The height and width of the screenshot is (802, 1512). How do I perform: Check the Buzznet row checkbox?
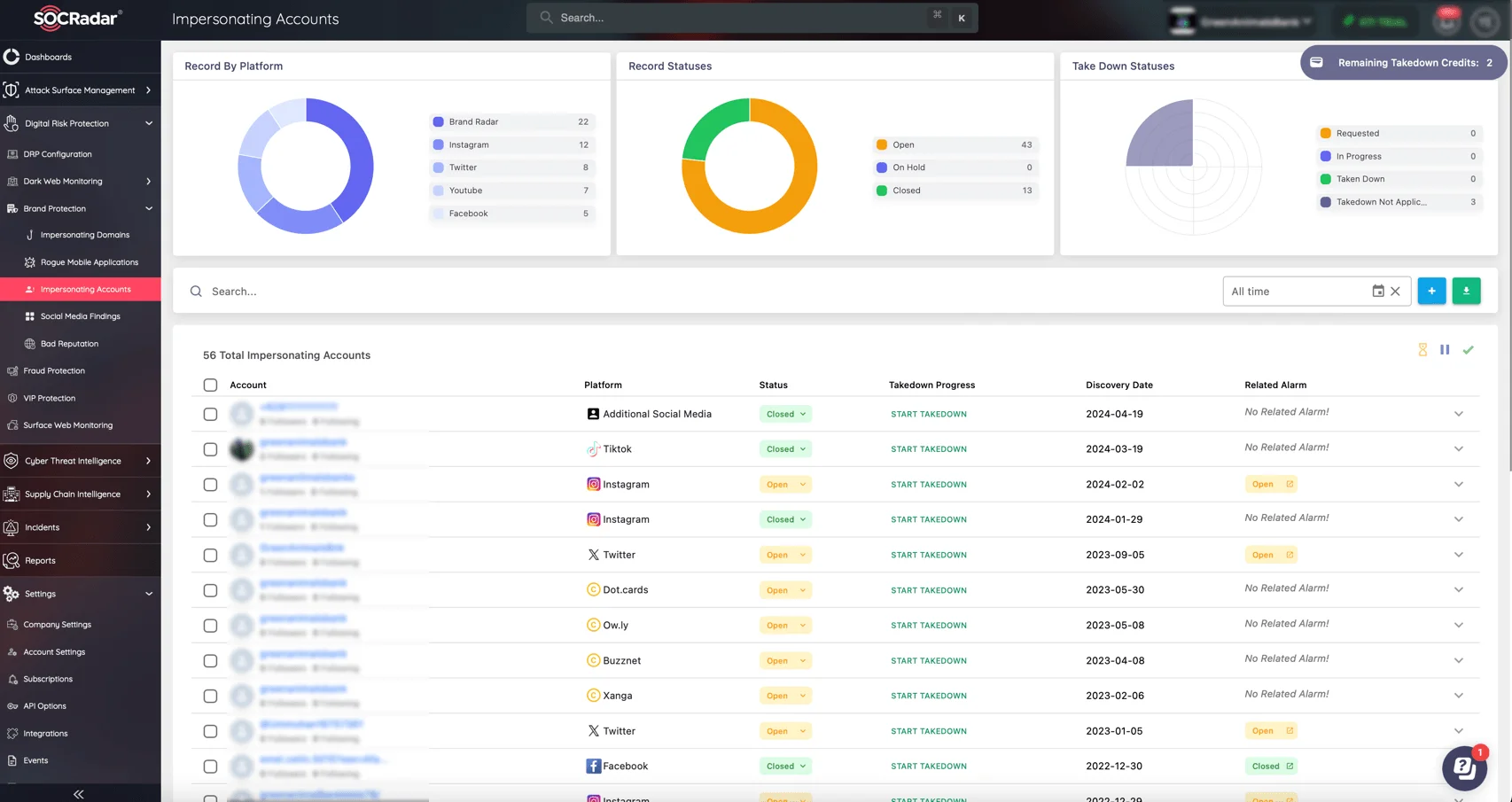210,661
